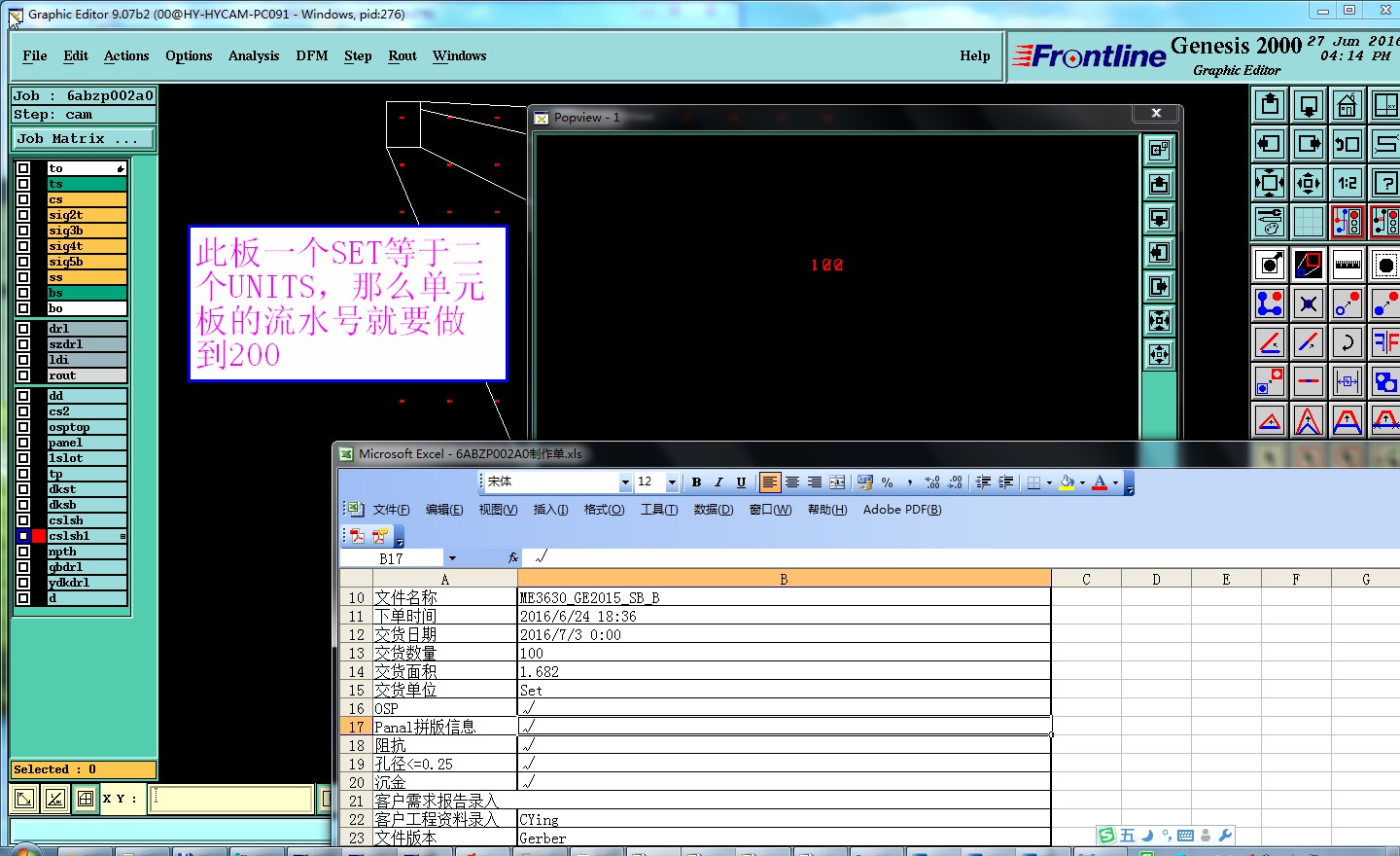Open Excel 格式(O) menu

click(604, 510)
